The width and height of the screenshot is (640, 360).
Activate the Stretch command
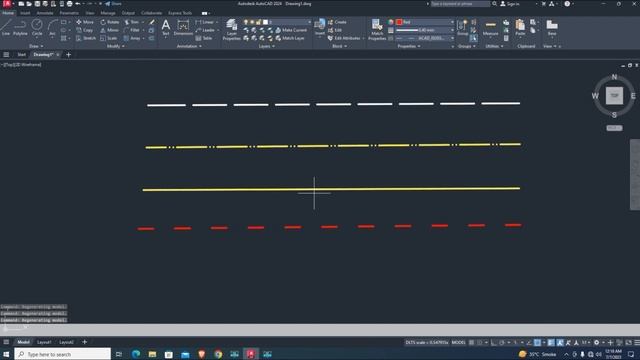coord(86,38)
